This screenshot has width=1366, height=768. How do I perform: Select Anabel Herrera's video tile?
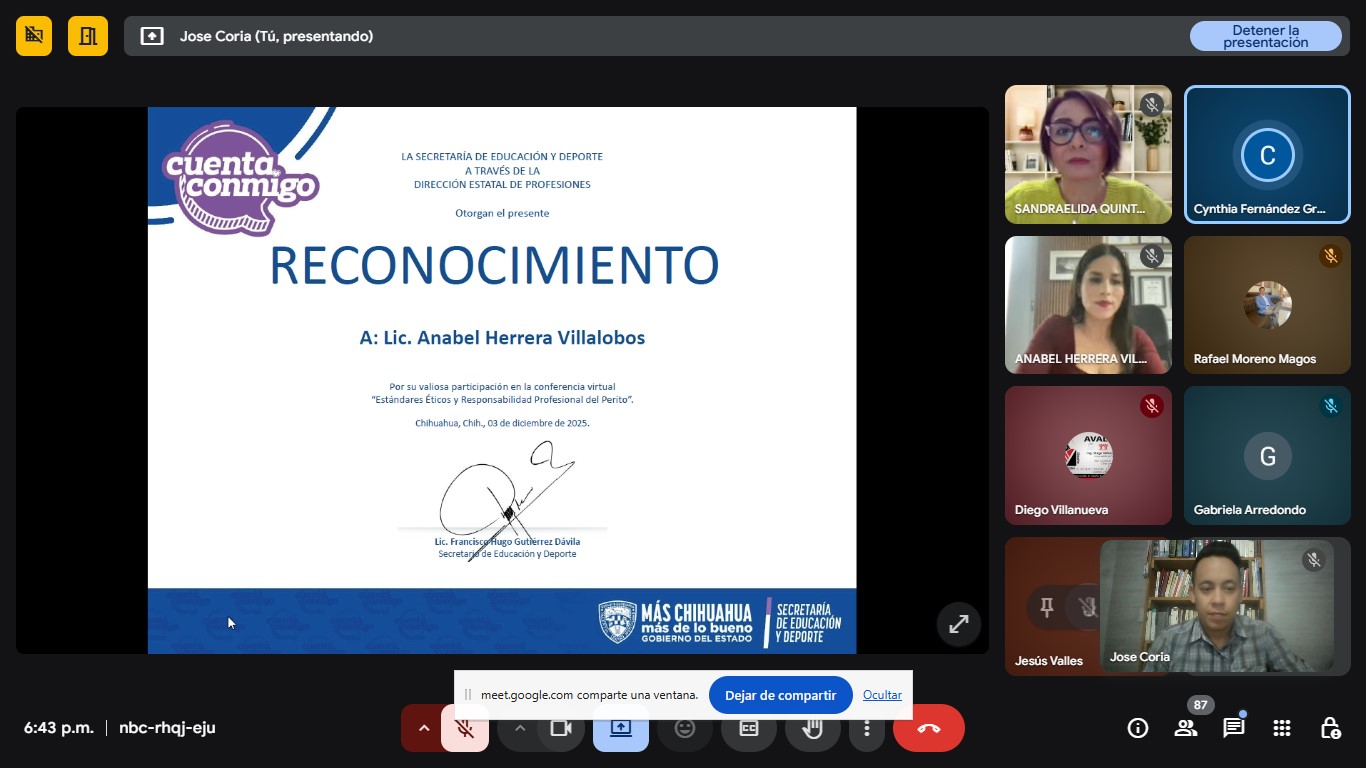[1087, 304]
